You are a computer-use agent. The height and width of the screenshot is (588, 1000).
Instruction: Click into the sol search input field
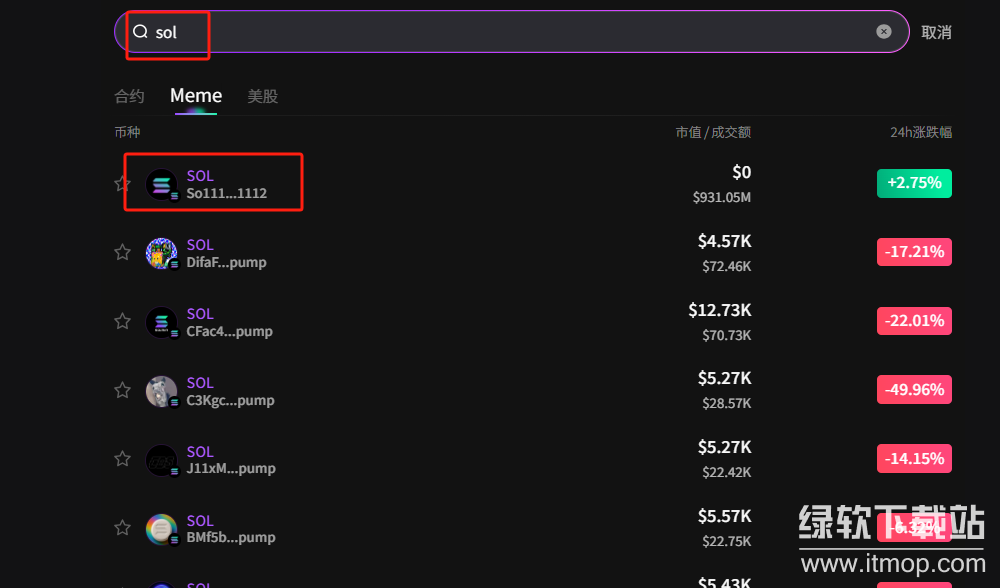click(500, 32)
